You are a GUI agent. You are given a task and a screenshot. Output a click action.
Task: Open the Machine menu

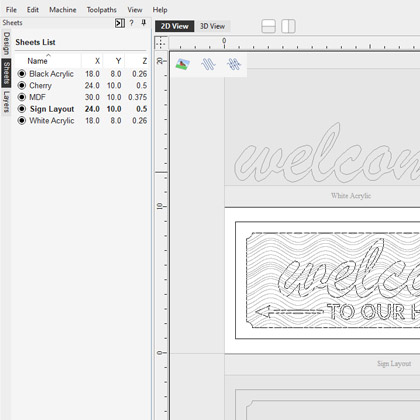click(x=63, y=10)
